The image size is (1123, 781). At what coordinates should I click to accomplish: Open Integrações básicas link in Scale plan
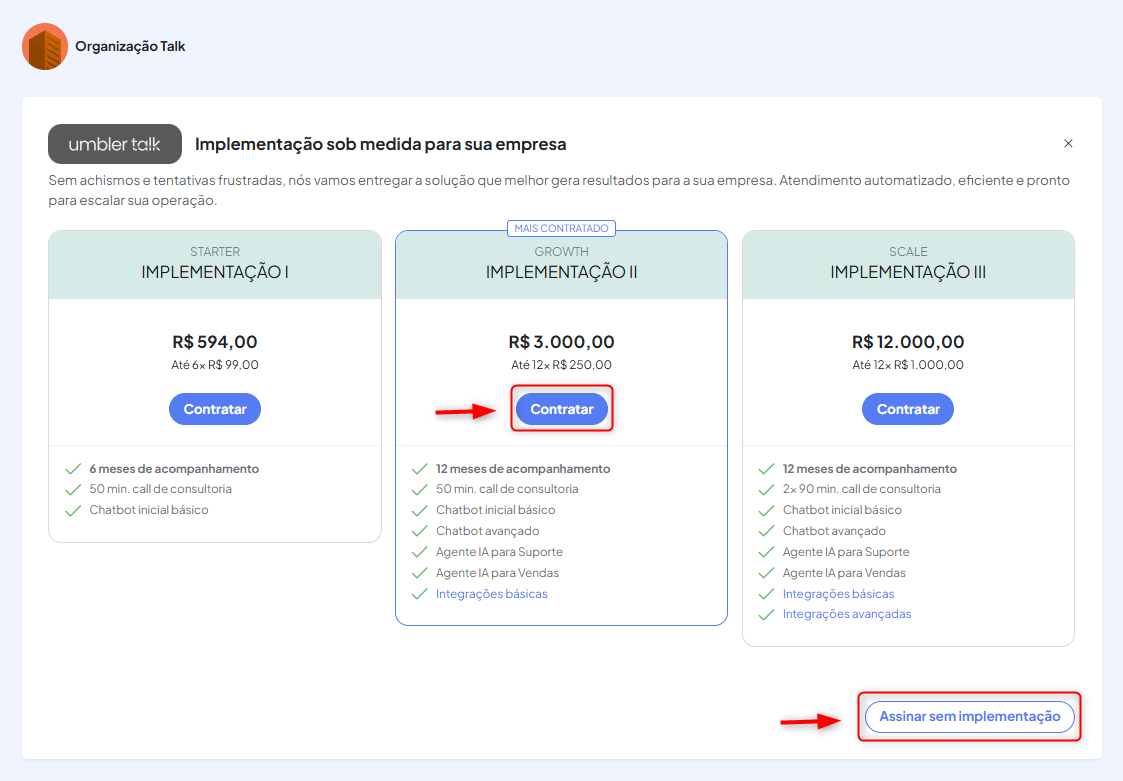click(838, 594)
